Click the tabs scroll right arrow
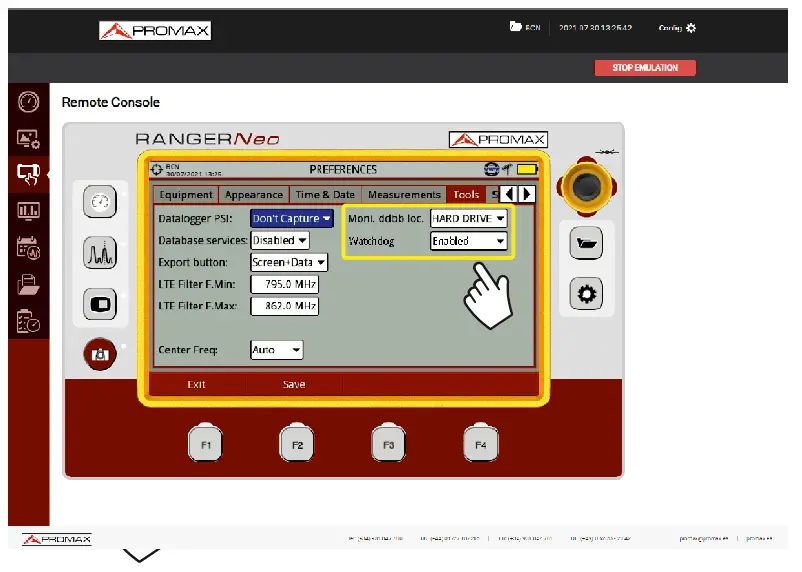802x572 pixels. 527,194
